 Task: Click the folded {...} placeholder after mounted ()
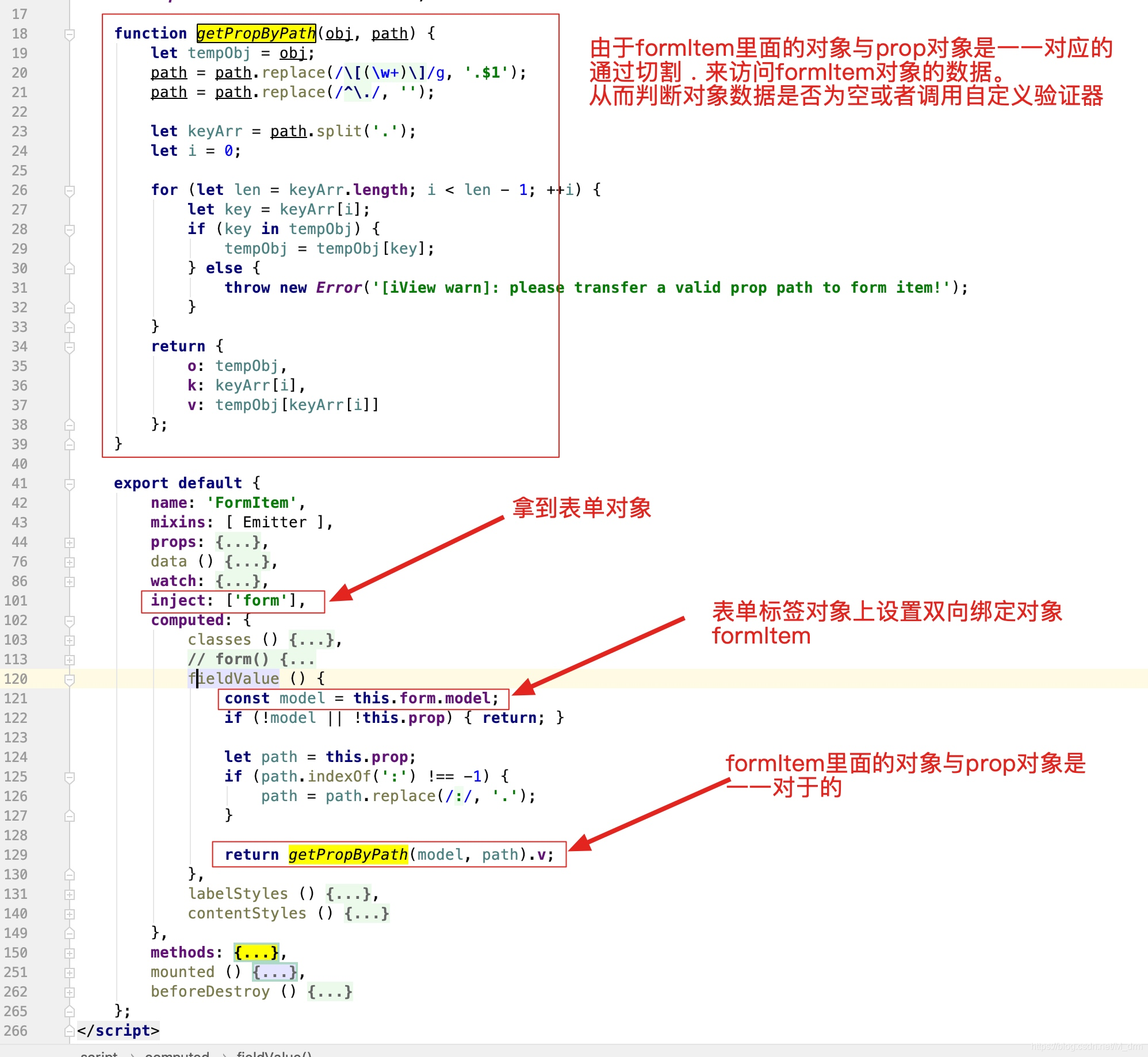[275, 972]
